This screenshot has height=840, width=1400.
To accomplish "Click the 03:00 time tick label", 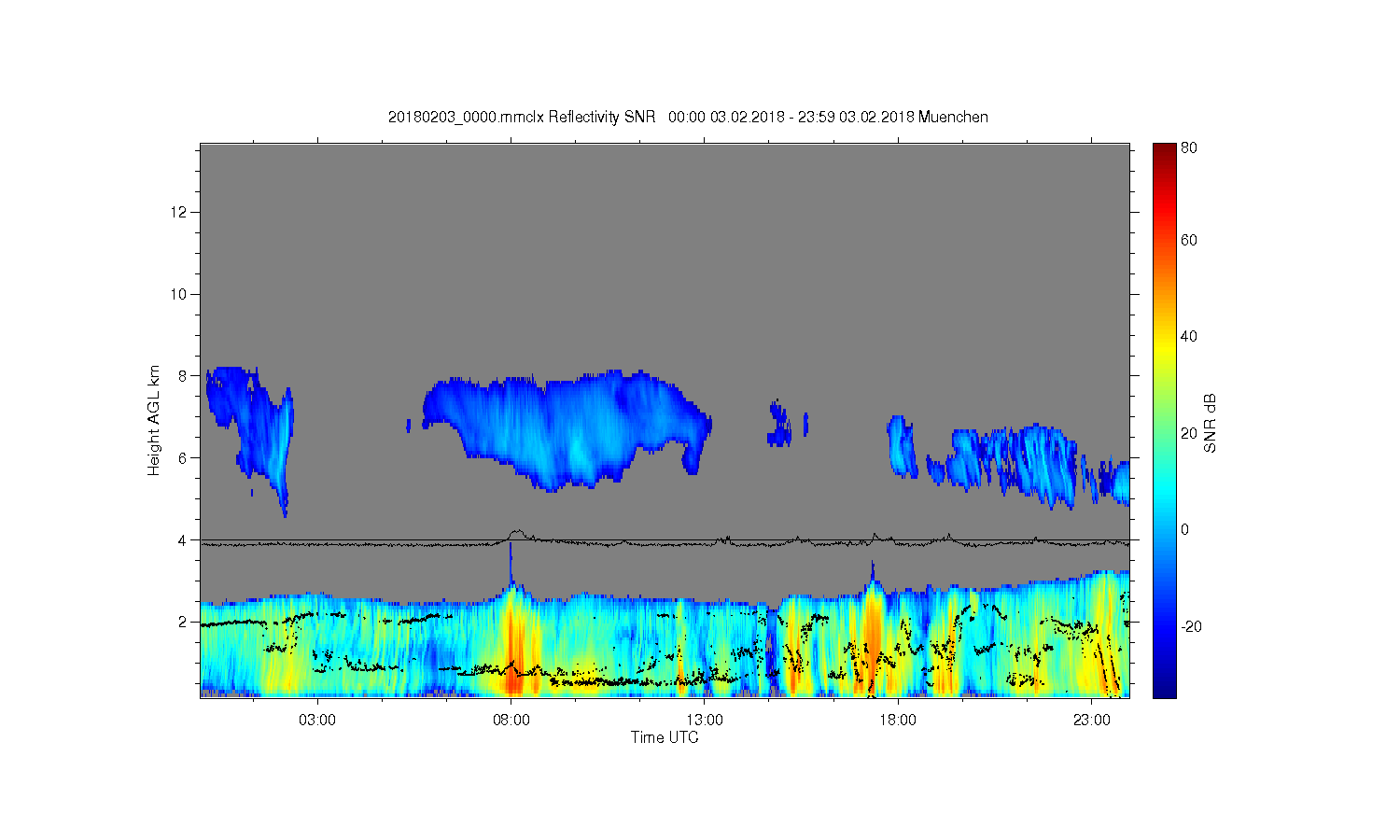I will point(317,721).
